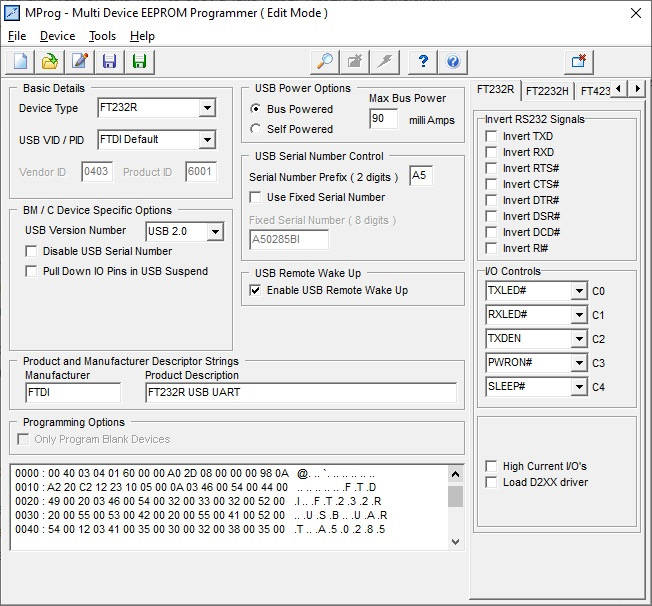Enable the Invert CTS# checkbox

click(491, 184)
